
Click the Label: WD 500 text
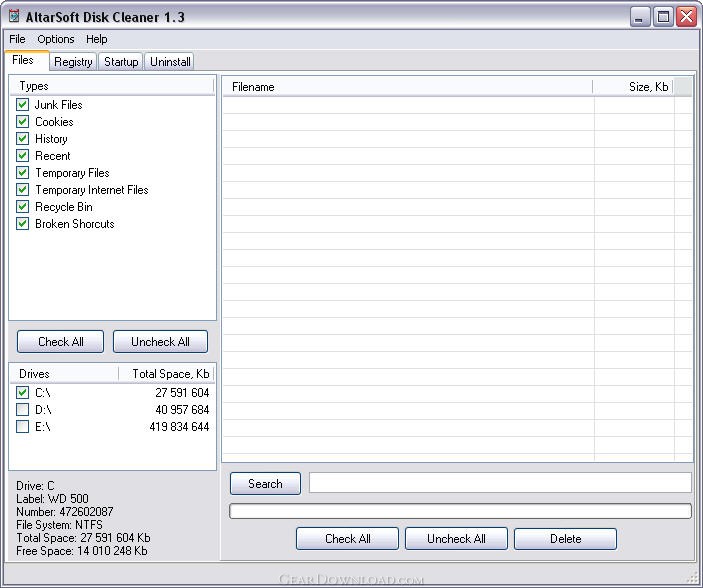(x=52, y=499)
